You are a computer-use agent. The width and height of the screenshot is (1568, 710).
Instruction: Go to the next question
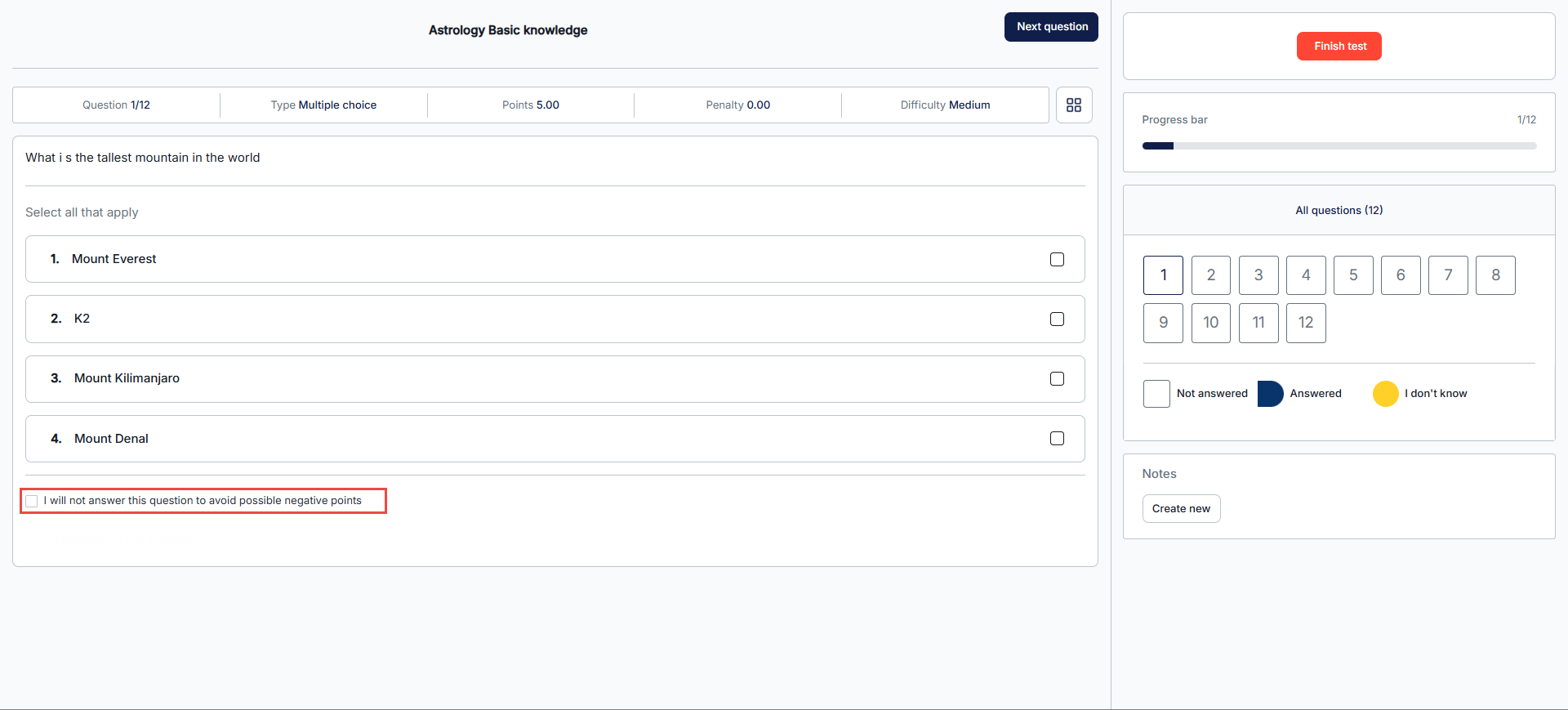point(1051,27)
